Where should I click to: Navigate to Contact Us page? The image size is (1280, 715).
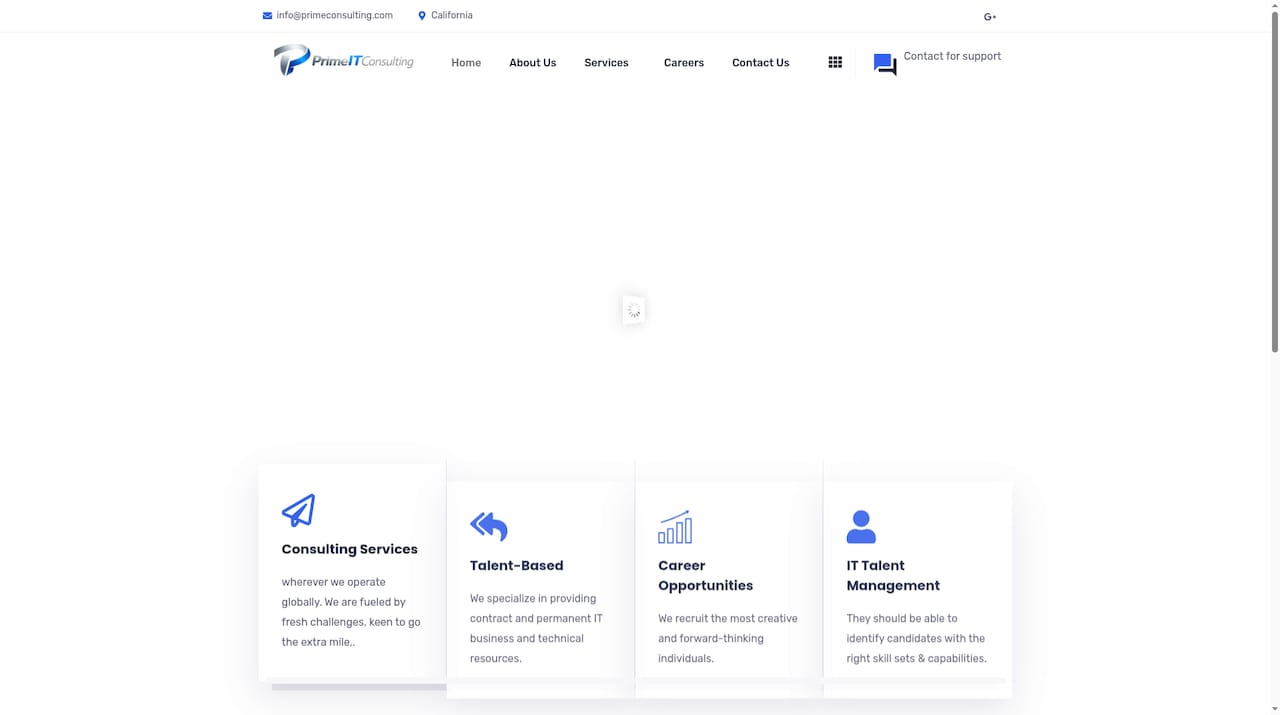(760, 63)
